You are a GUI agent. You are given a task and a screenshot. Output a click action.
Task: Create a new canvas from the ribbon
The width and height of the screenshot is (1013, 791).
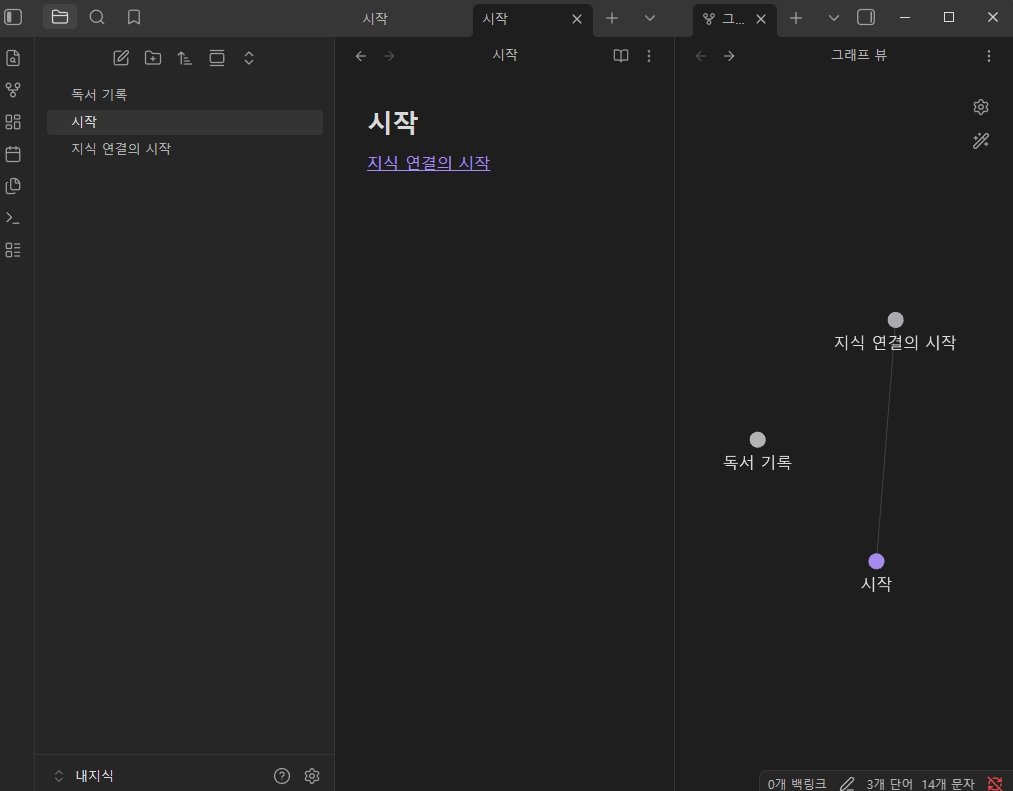click(13, 121)
